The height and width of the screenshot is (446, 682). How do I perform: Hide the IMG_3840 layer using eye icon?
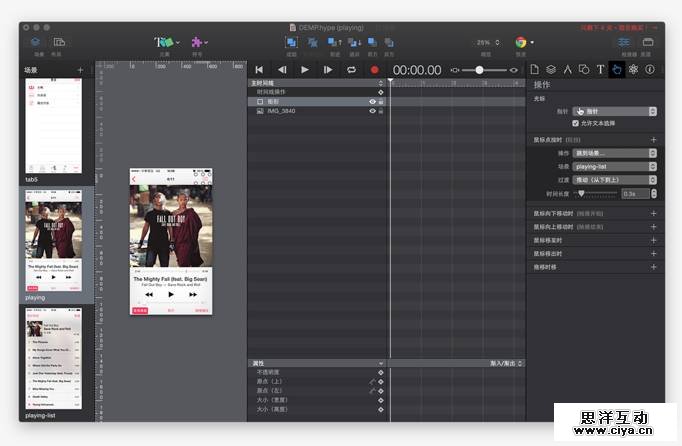(x=372, y=111)
